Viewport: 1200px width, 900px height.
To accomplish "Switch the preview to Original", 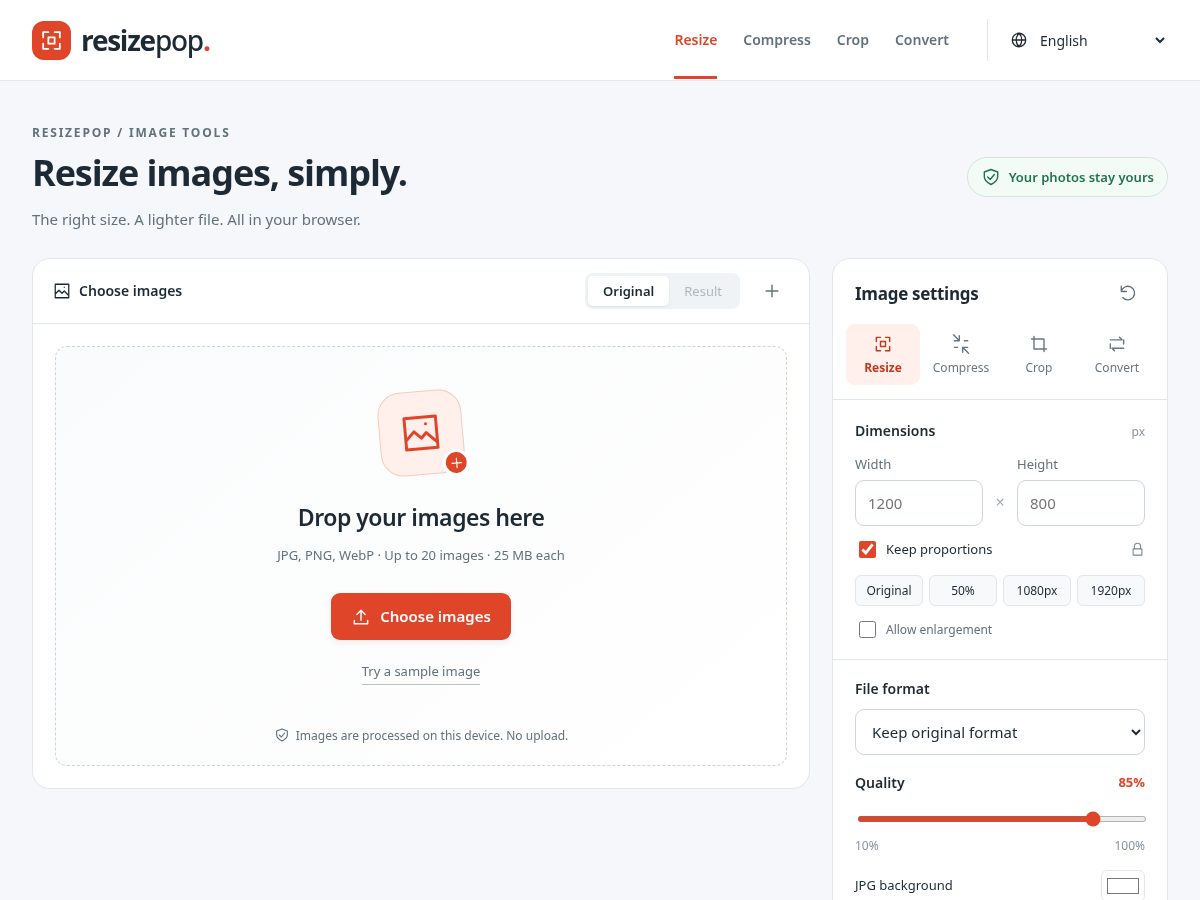I will click(628, 291).
